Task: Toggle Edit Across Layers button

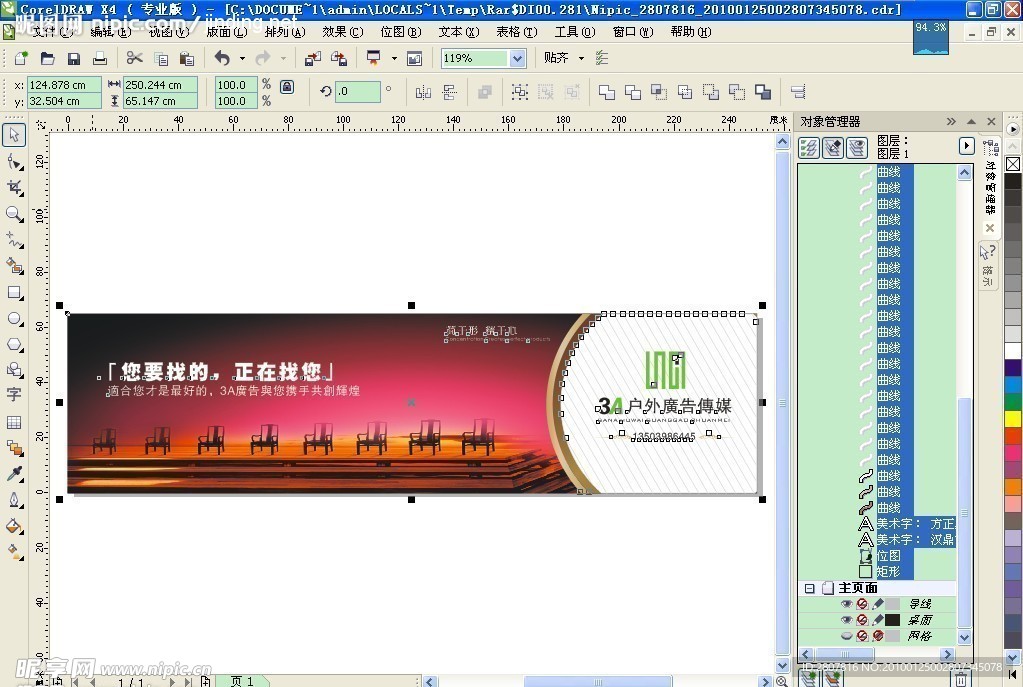Action: coord(833,148)
